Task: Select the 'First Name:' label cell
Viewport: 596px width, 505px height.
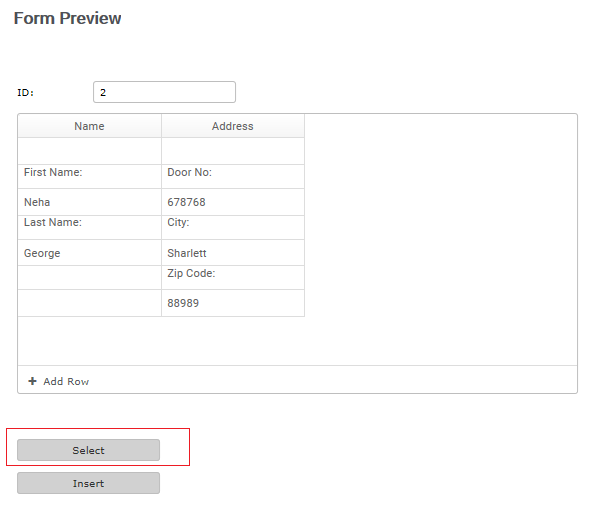Action: [x=90, y=177]
